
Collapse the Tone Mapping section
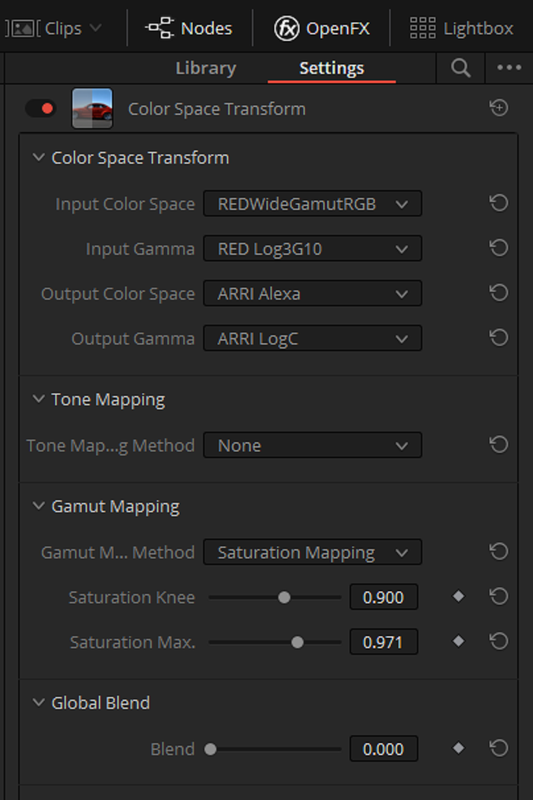[x=39, y=398]
